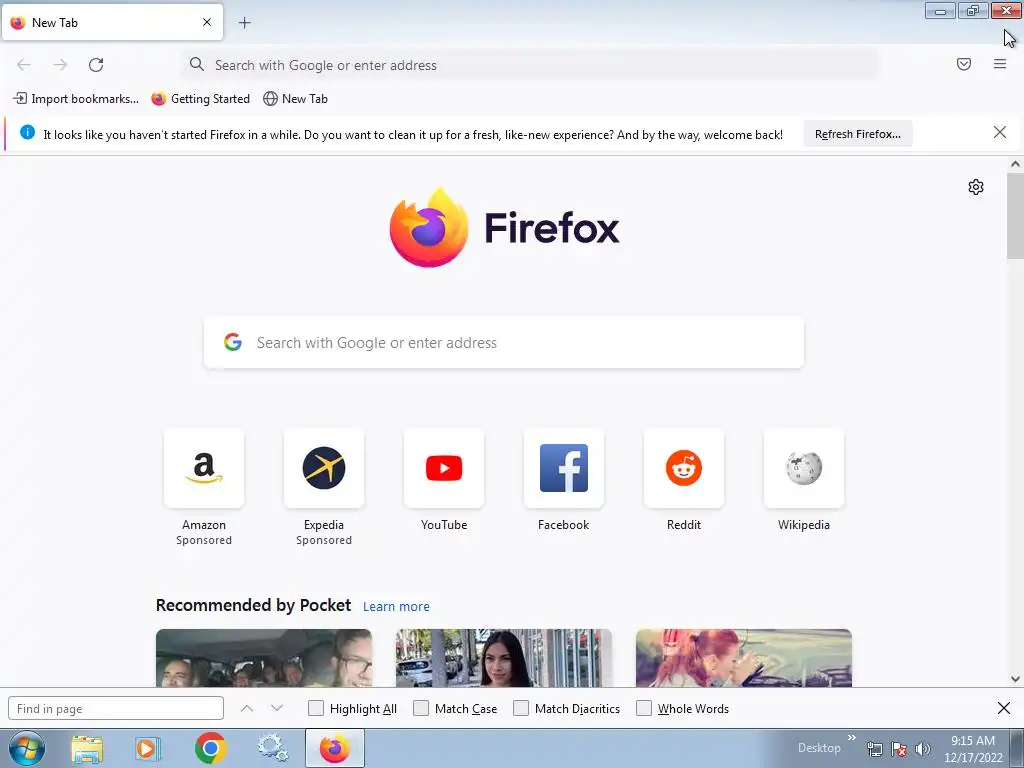Image resolution: width=1024 pixels, height=768 pixels.
Task: Launch media player from taskbar
Action: pyautogui.click(x=148, y=748)
